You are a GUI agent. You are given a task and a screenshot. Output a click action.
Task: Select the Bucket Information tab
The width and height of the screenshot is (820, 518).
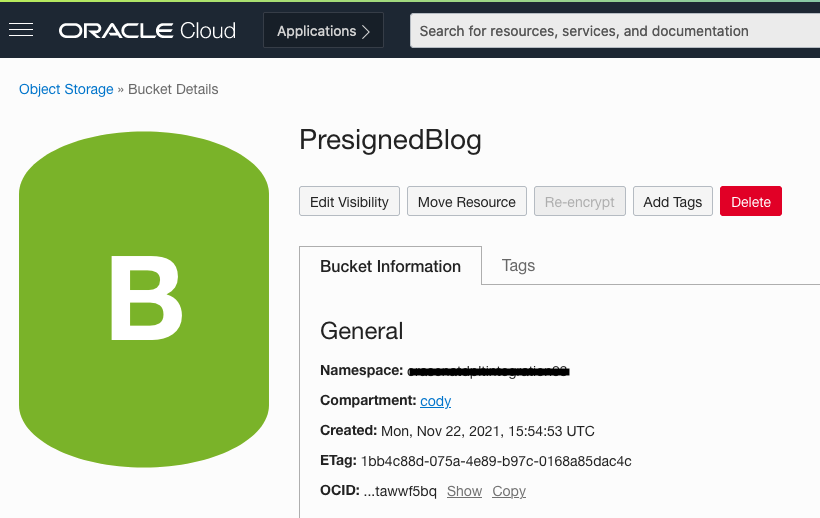[390, 266]
